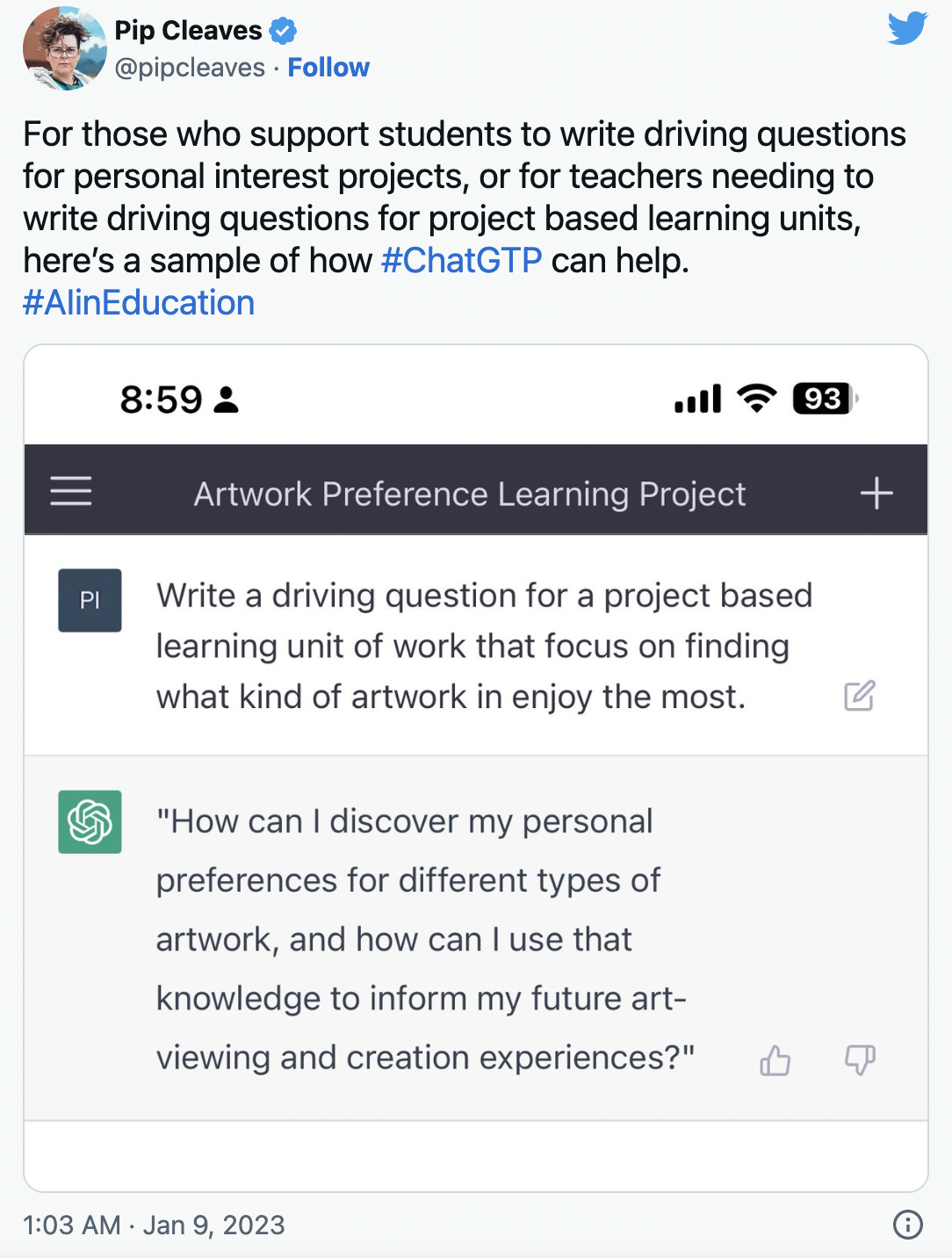Click the Wi-Fi status icon
The height and width of the screenshot is (1258, 952).
click(757, 399)
